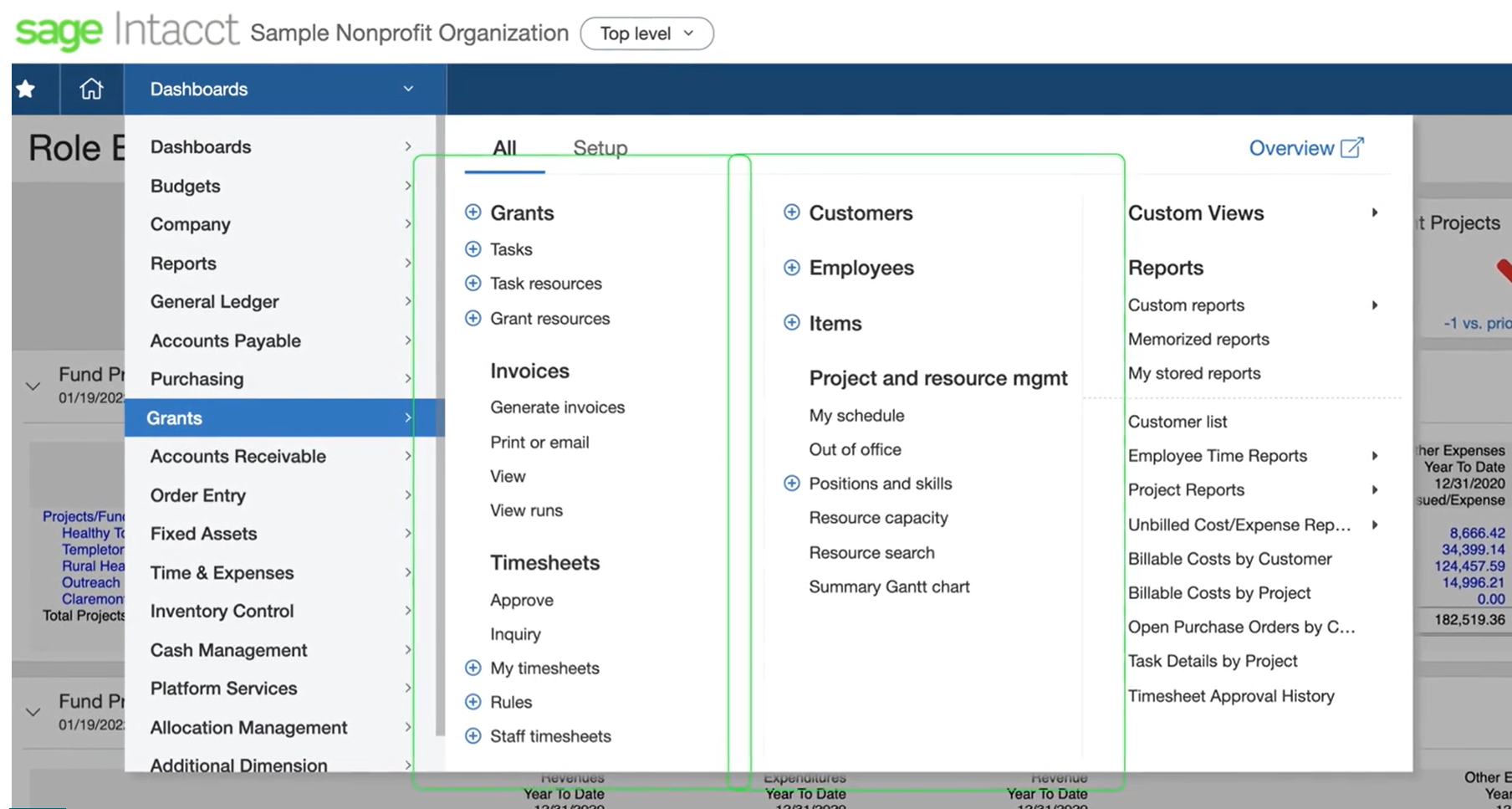Collapse the second Fund Projects dashboard section chevron

[x=33, y=712]
